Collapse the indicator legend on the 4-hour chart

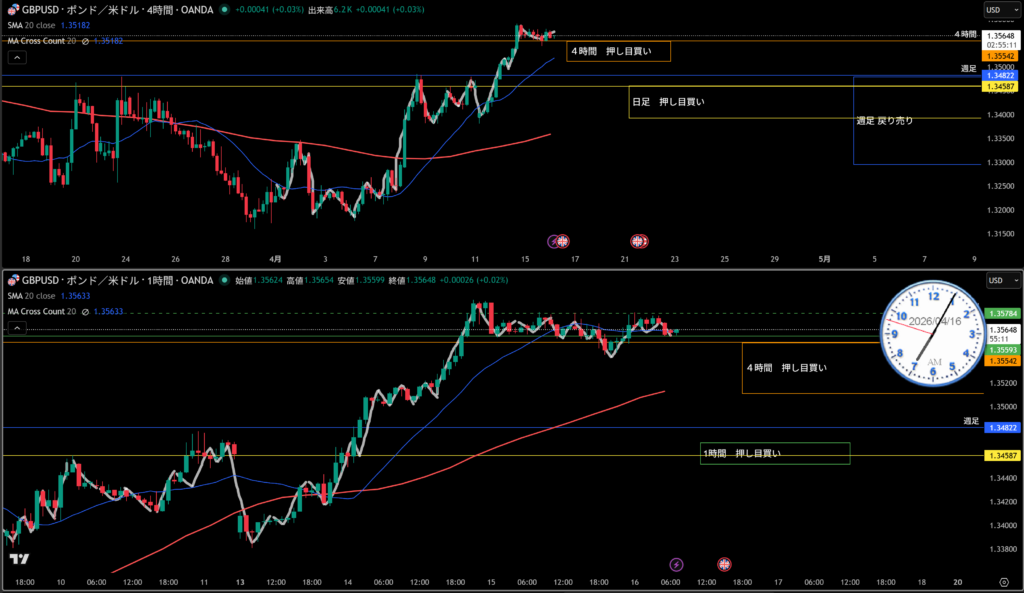15,58
